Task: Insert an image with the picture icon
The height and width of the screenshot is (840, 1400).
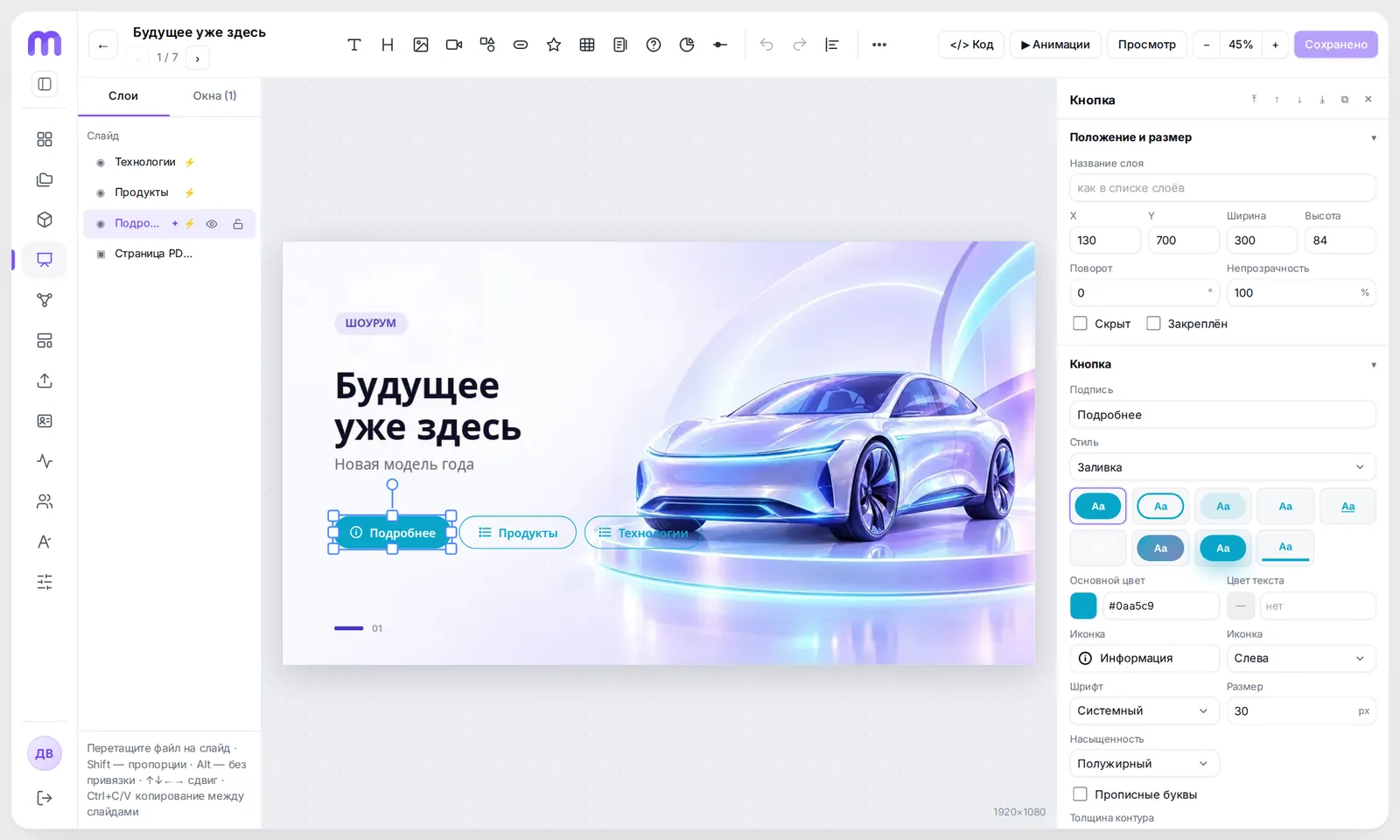Action: [421, 45]
